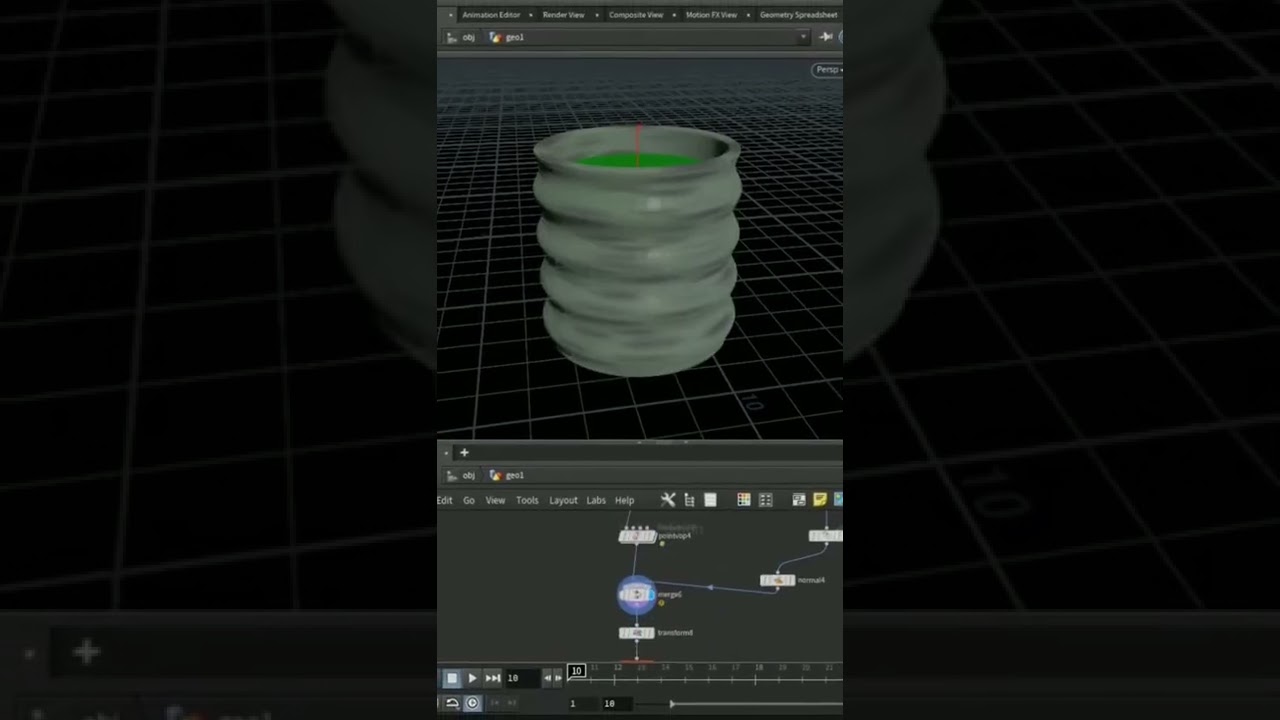Click the network box icon
Image resolution: width=1280 pixels, height=720 pixels.
799,500
